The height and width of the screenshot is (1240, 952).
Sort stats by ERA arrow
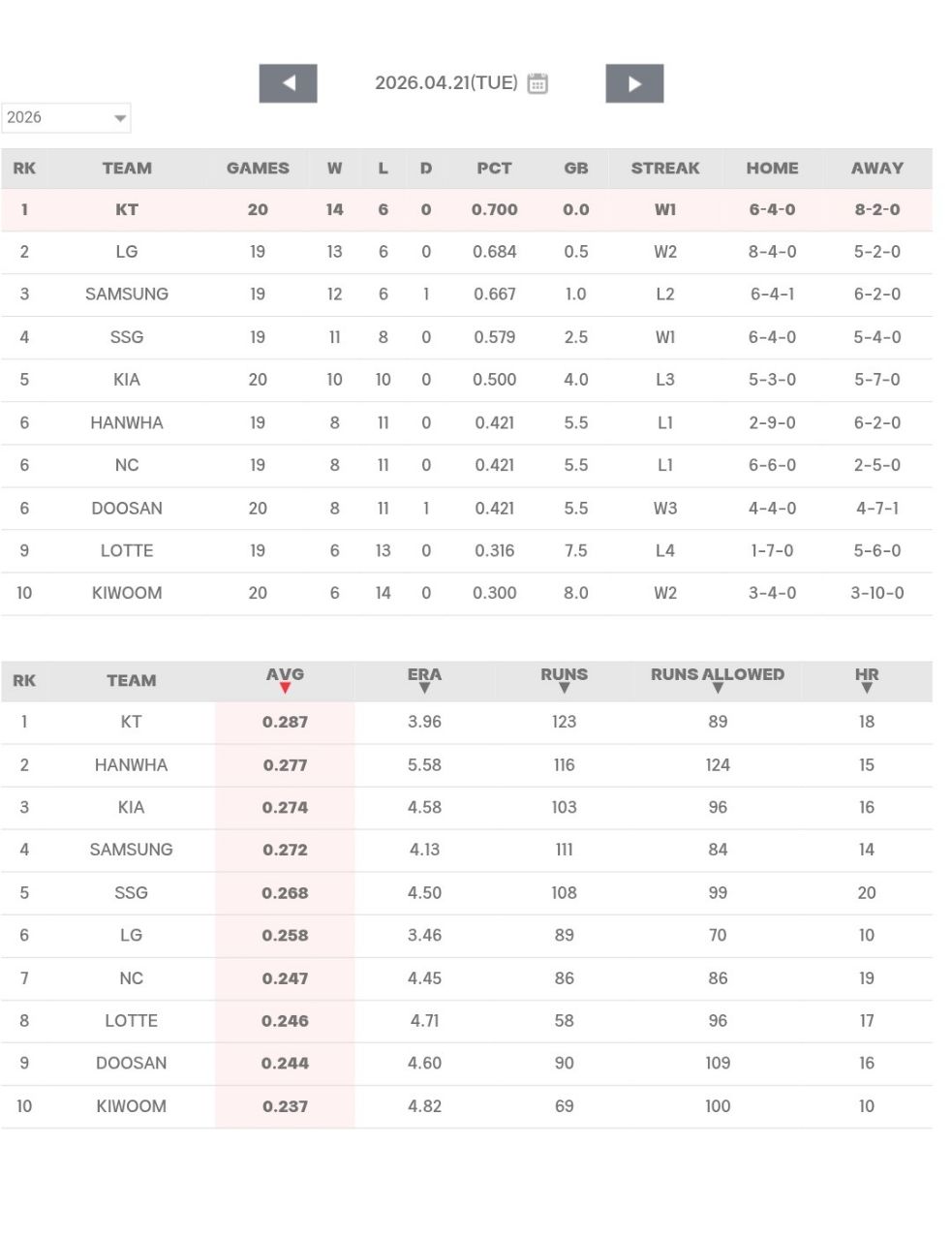pos(424,688)
